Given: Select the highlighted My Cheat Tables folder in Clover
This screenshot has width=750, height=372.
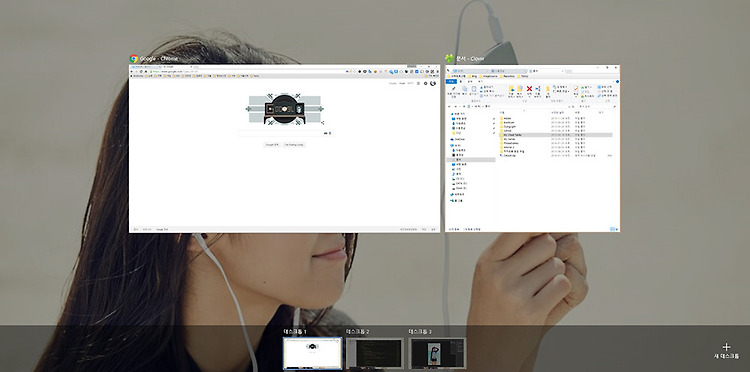Looking at the screenshot, I should tap(555, 135).
